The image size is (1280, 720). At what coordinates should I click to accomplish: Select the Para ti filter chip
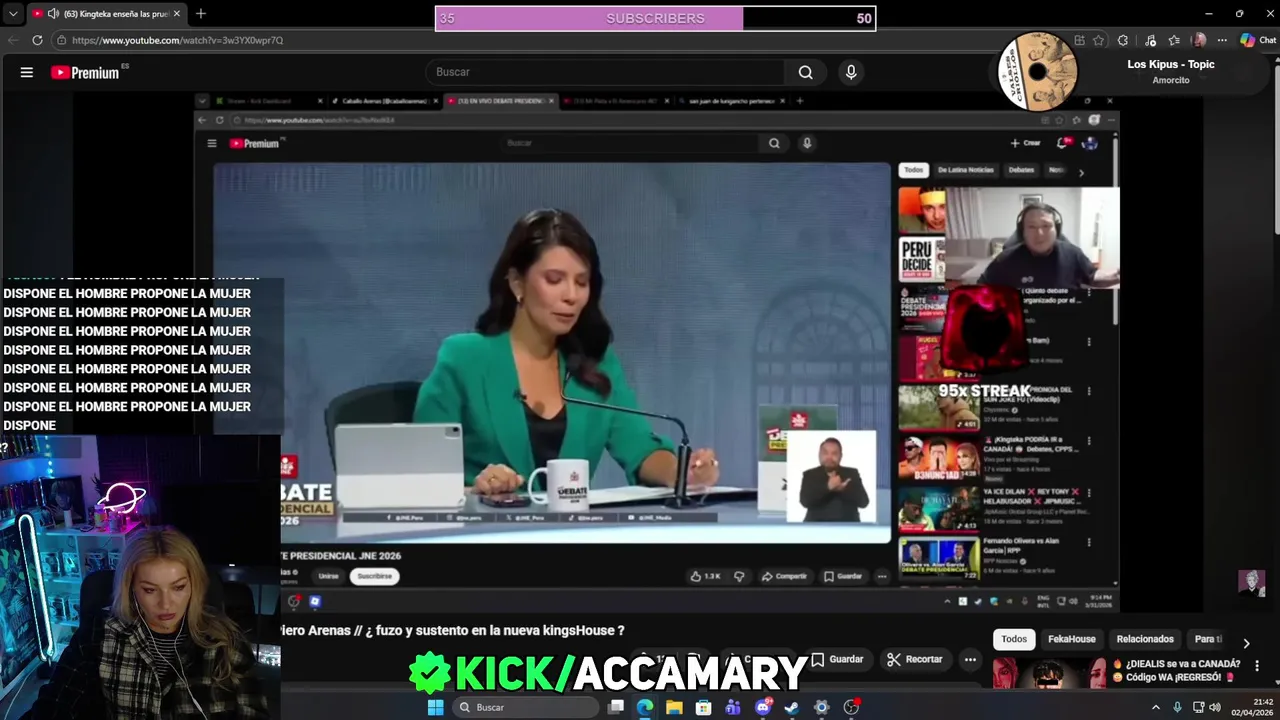[x=1208, y=639]
